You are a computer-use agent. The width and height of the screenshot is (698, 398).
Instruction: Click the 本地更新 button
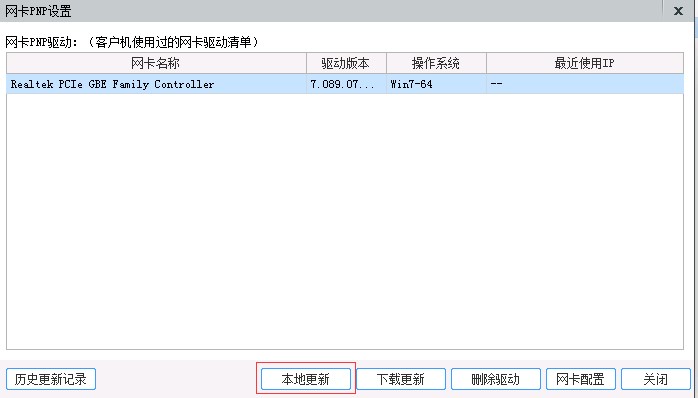(x=305, y=379)
